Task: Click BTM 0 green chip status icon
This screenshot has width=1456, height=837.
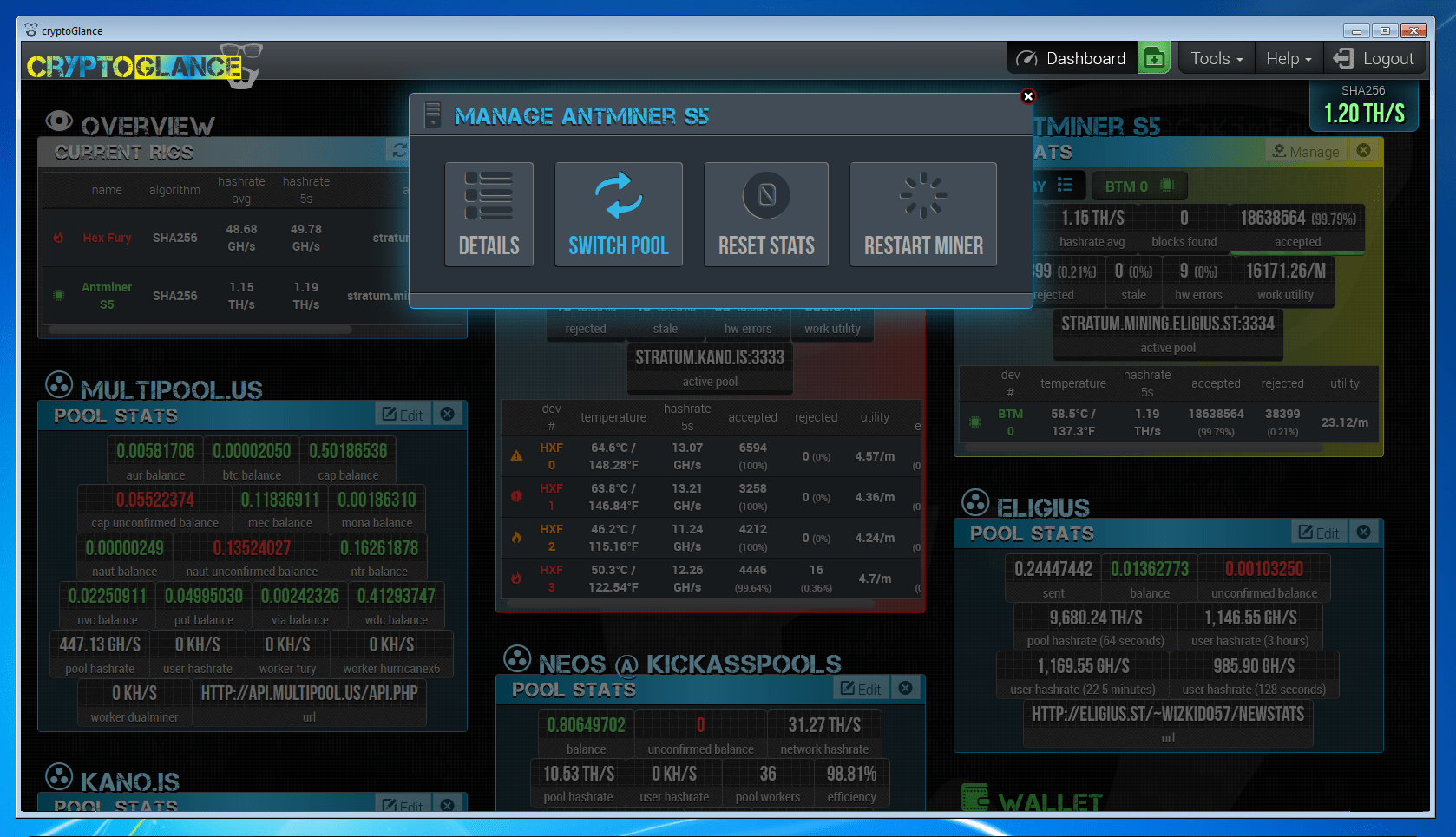Action: pos(974,422)
